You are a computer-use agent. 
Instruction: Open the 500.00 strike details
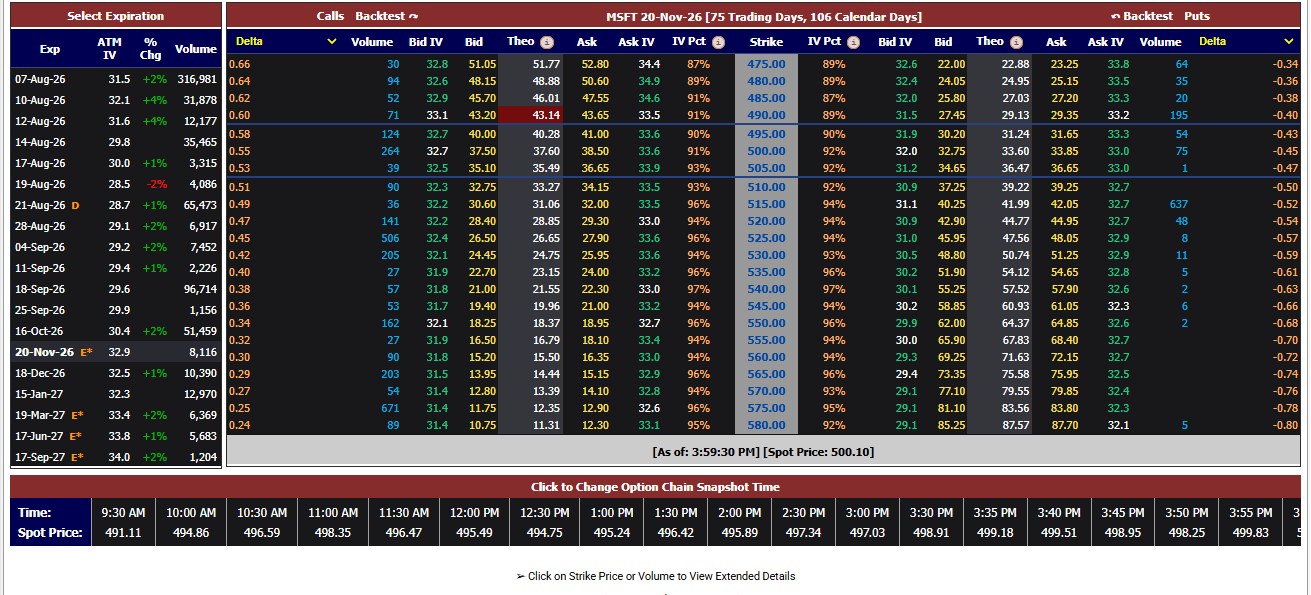pyautogui.click(x=766, y=151)
